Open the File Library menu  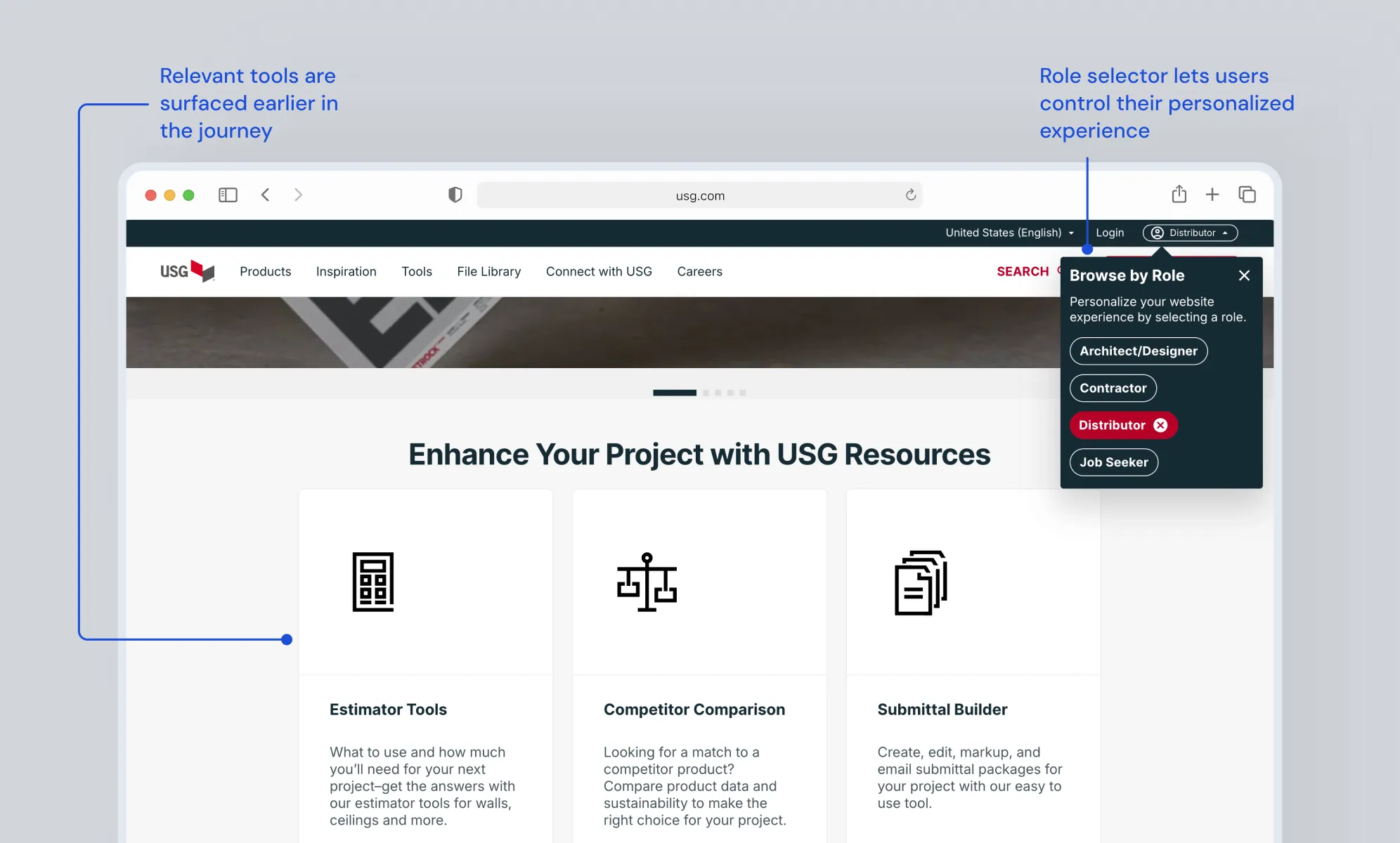tap(488, 271)
